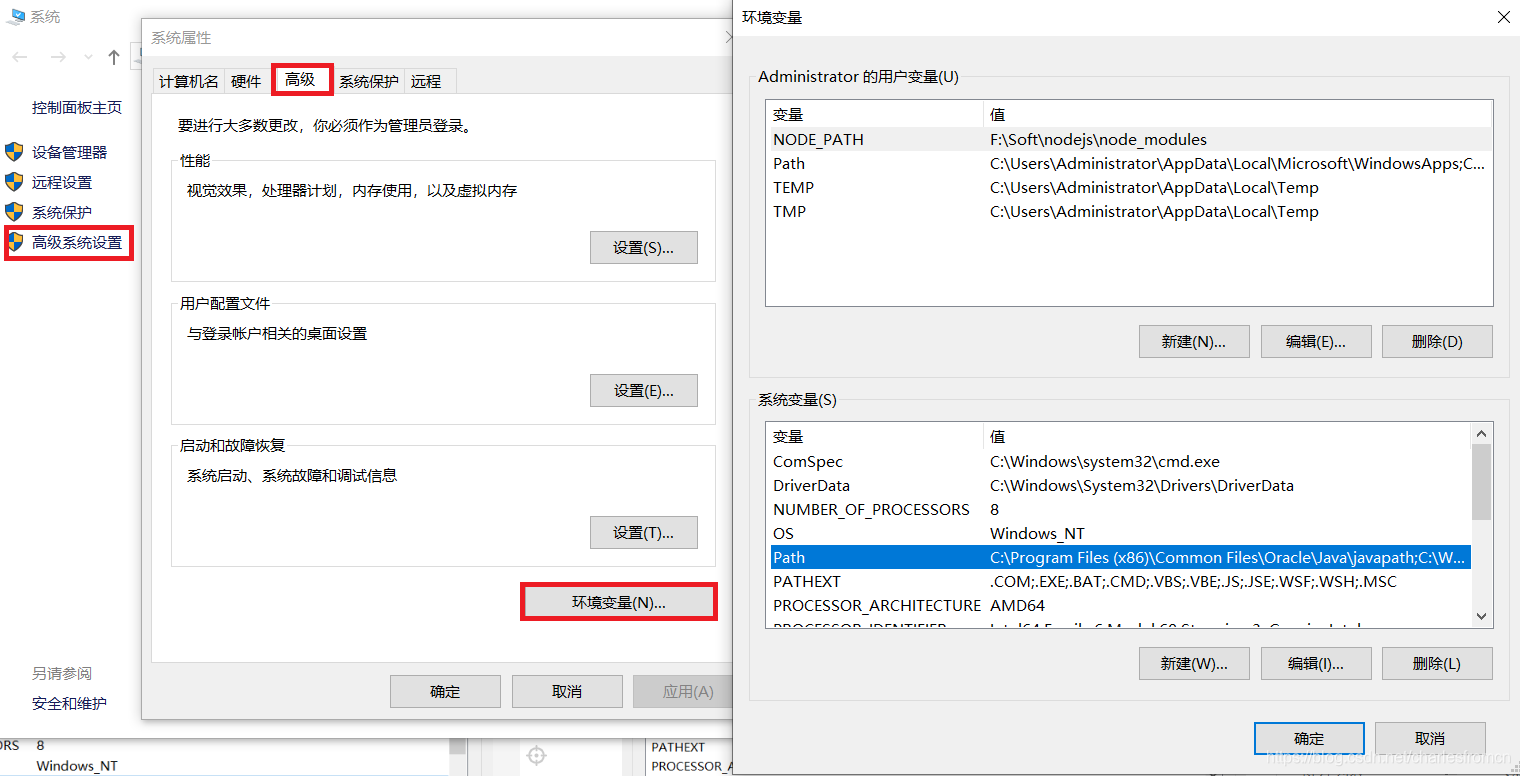Select the PROCESSOR_ARCHITECTURE system variable row
This screenshot has width=1520, height=776.
click(x=1120, y=606)
